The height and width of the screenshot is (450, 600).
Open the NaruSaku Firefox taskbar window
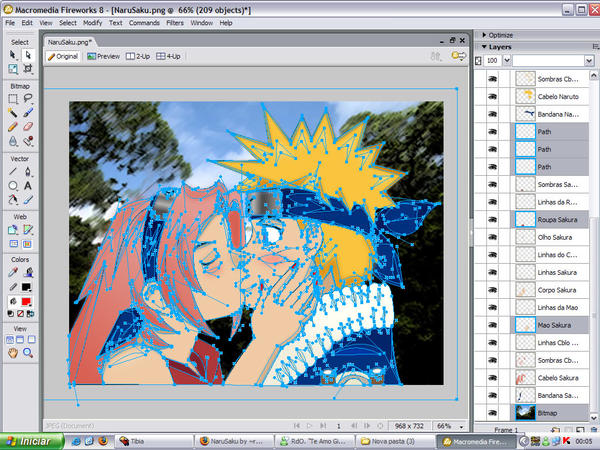click(x=235, y=441)
